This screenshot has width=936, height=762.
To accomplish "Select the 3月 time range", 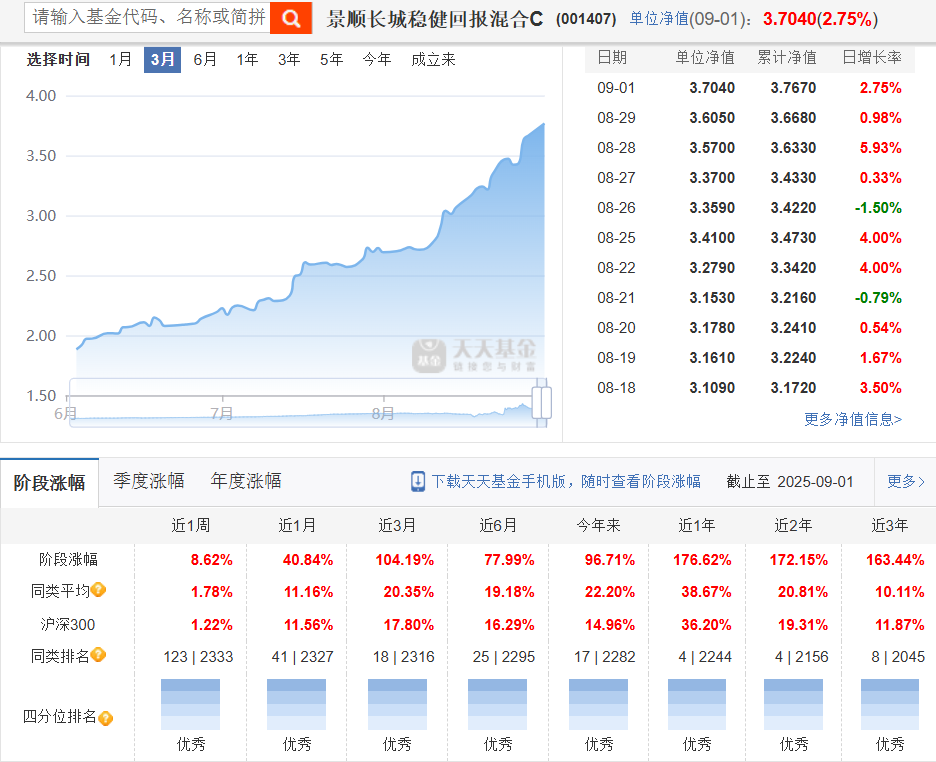I will [162, 60].
